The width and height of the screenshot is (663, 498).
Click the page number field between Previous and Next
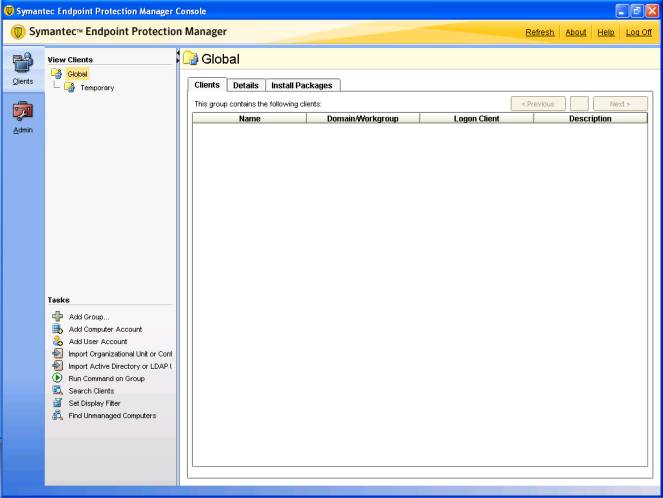pyautogui.click(x=579, y=104)
